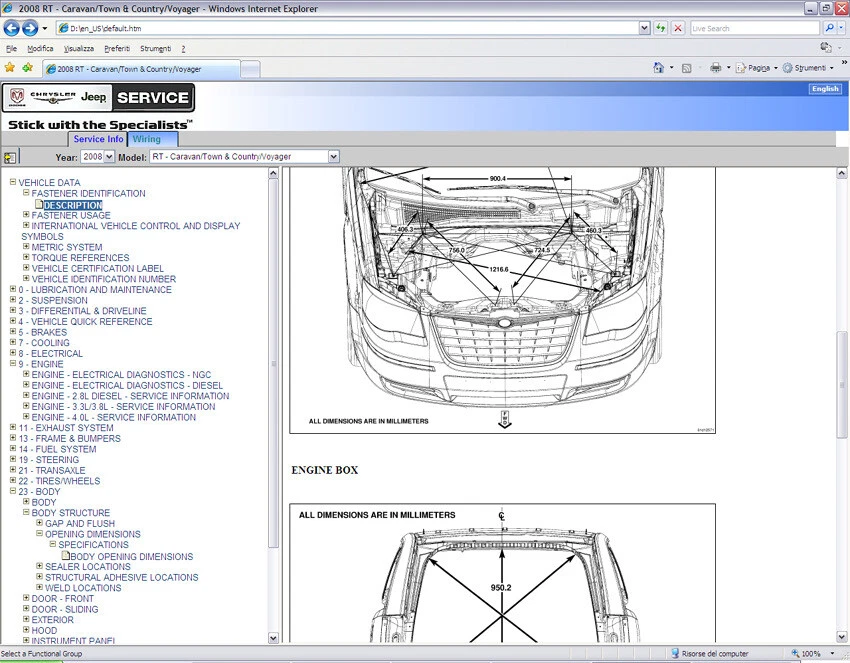Click the Favorites star icon
Image resolution: width=850 pixels, height=663 pixels.
pos(9,67)
